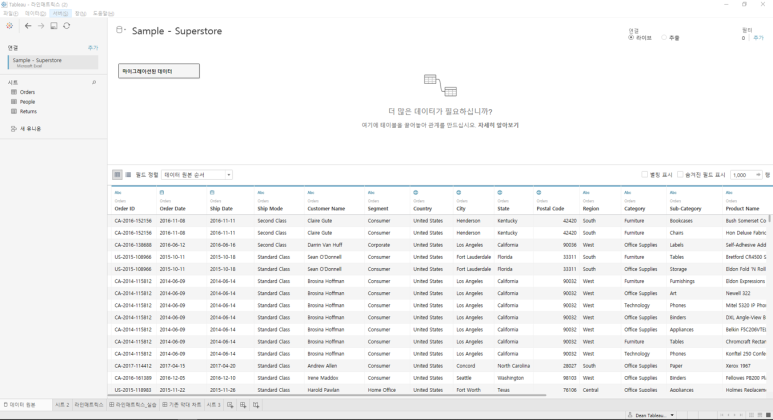
Task: Click the Abc type icon above Category
Action: [628, 192]
